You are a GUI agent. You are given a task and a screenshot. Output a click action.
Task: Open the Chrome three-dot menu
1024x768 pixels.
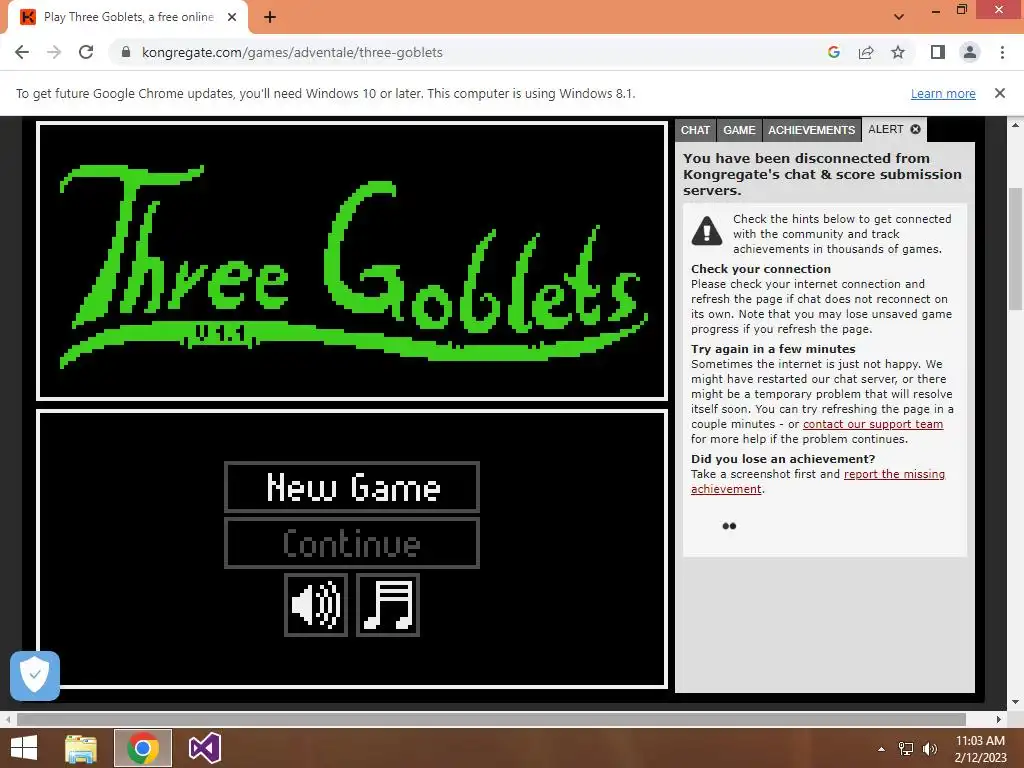point(1002,52)
